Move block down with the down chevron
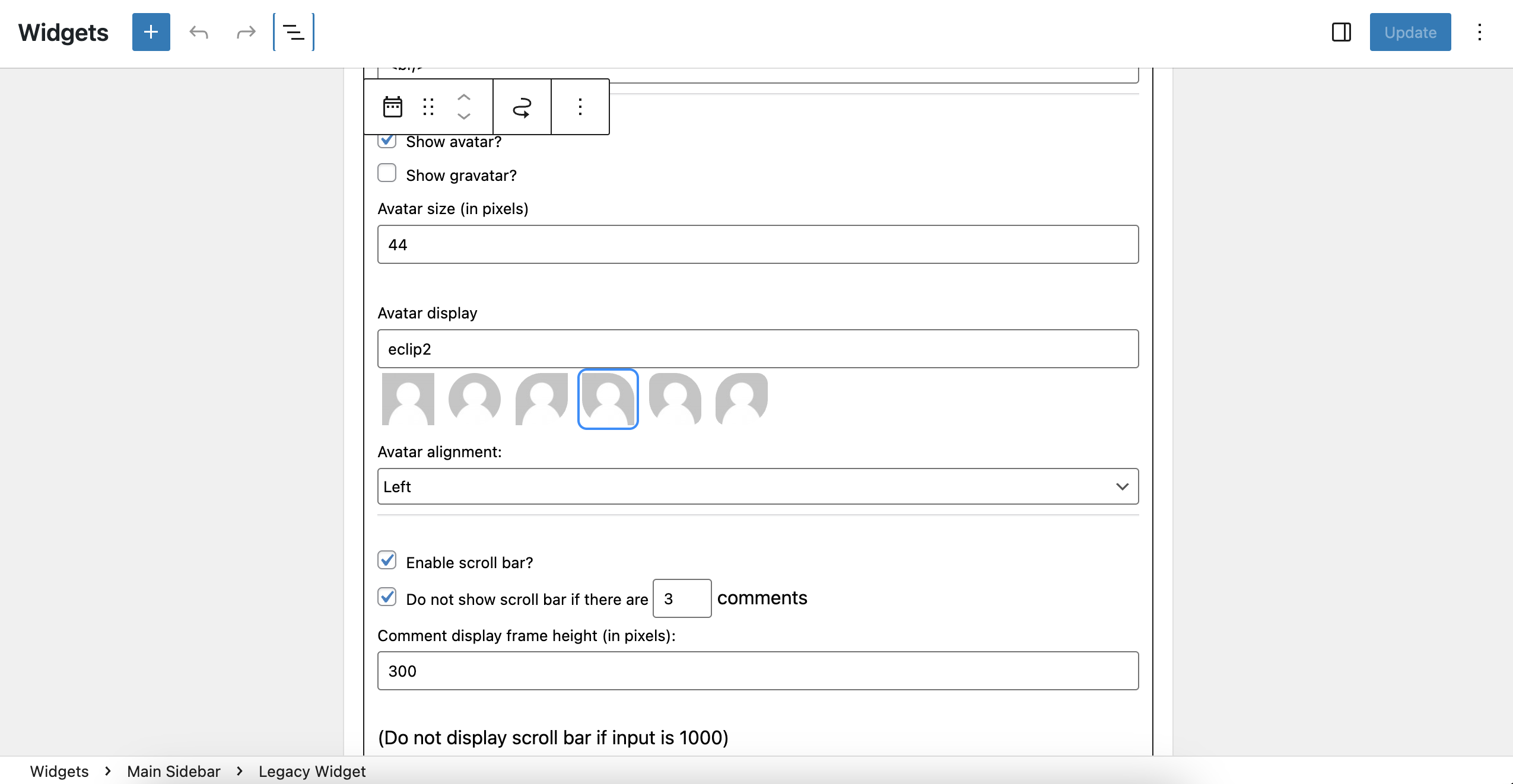This screenshot has height=784, width=1513. pyautogui.click(x=464, y=116)
